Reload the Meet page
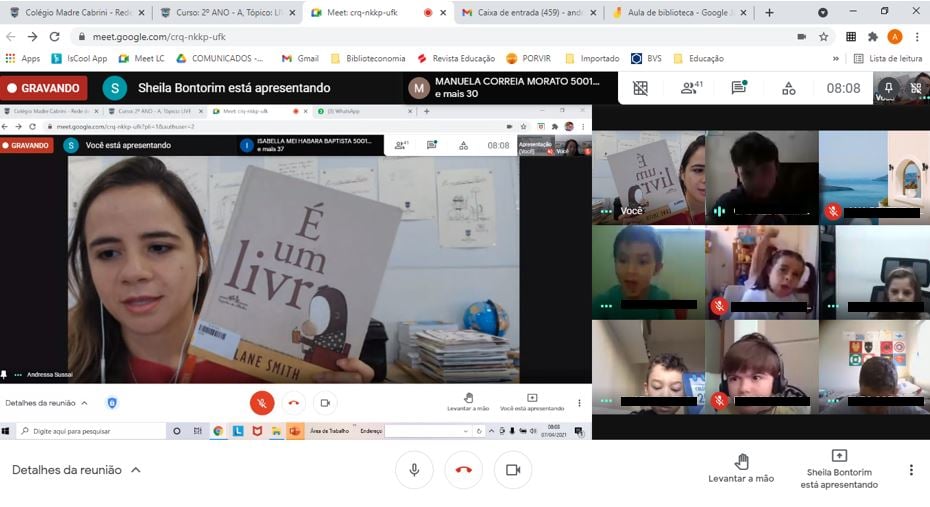Screen dimensions: 930x507 (x=55, y=37)
